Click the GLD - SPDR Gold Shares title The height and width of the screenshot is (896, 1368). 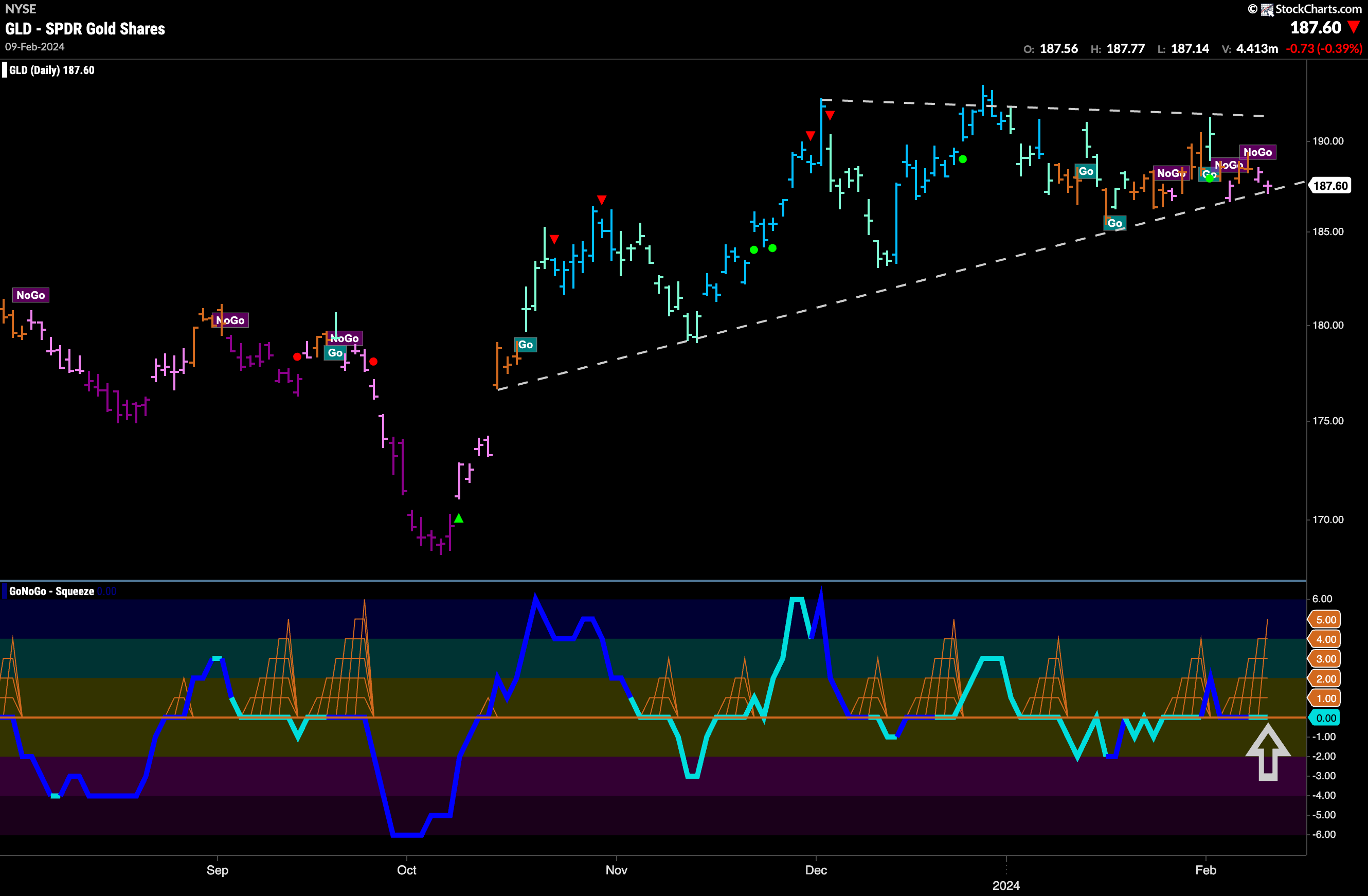pos(85,29)
